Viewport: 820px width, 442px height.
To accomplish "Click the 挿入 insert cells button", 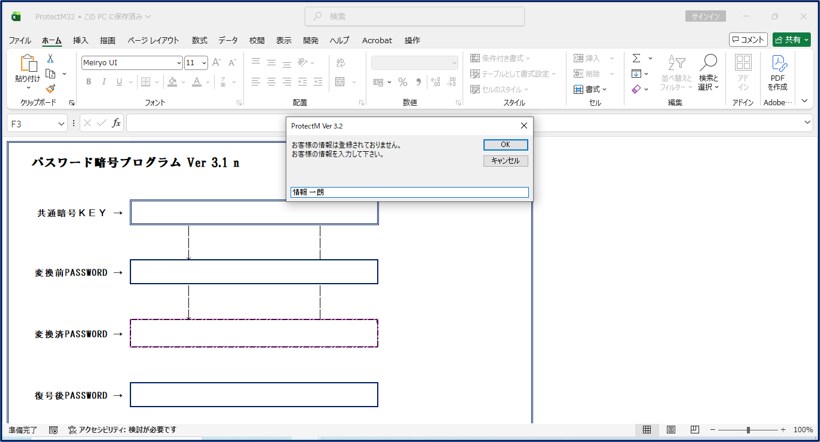I will click(x=587, y=58).
